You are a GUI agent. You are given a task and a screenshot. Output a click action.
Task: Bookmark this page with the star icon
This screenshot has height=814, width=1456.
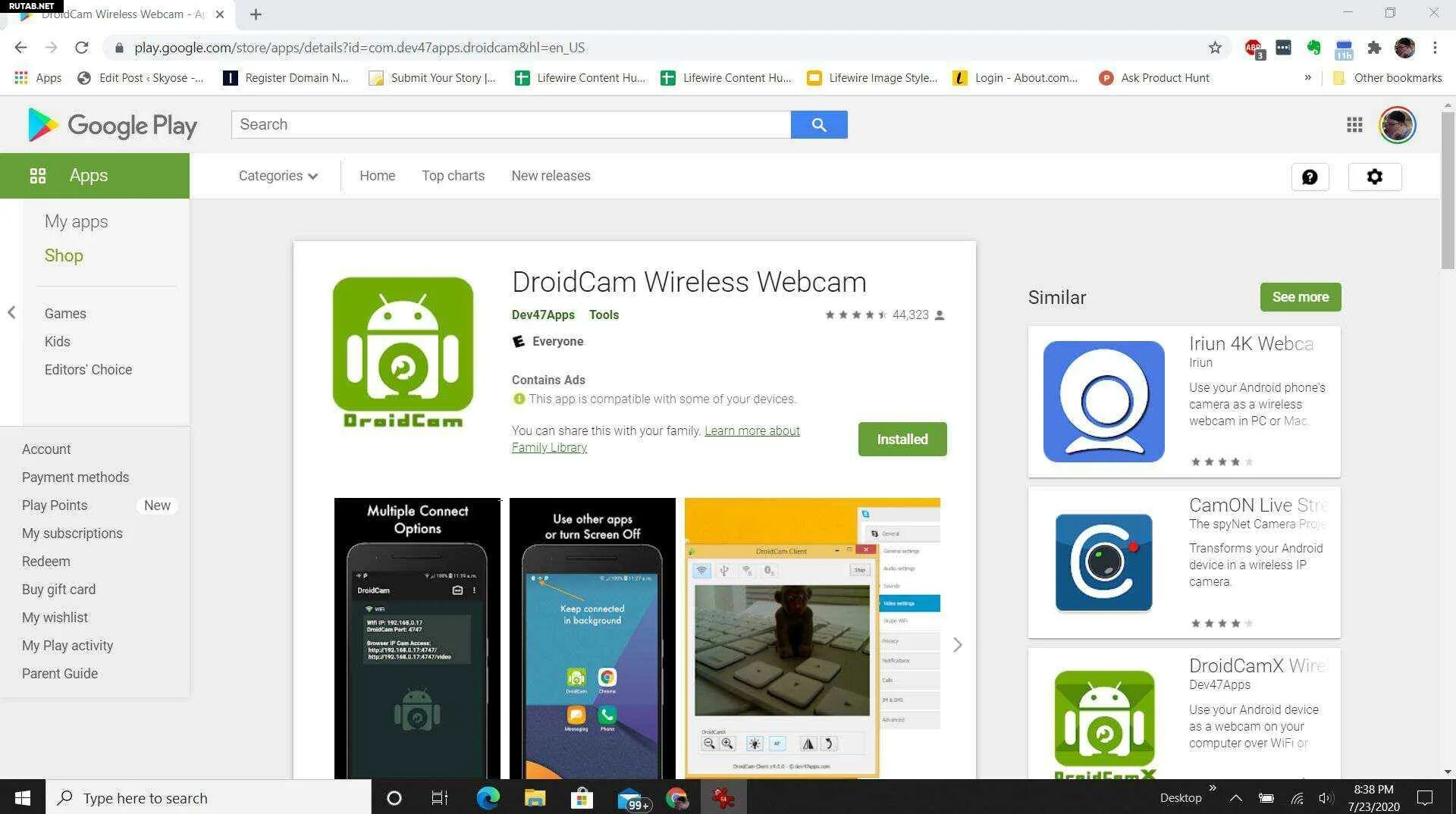pyautogui.click(x=1215, y=48)
